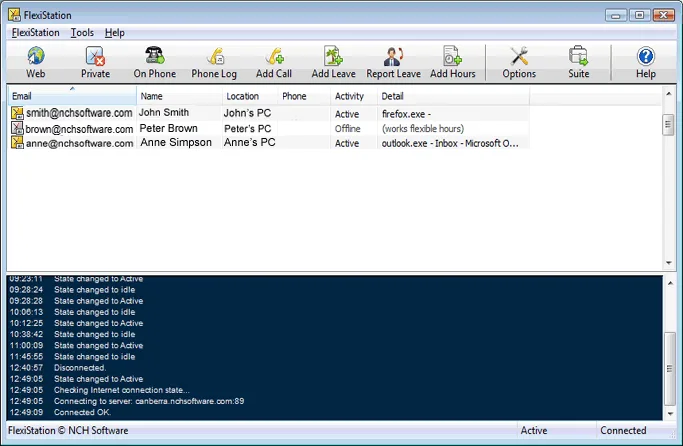Click Active status in status bar

[534, 430]
